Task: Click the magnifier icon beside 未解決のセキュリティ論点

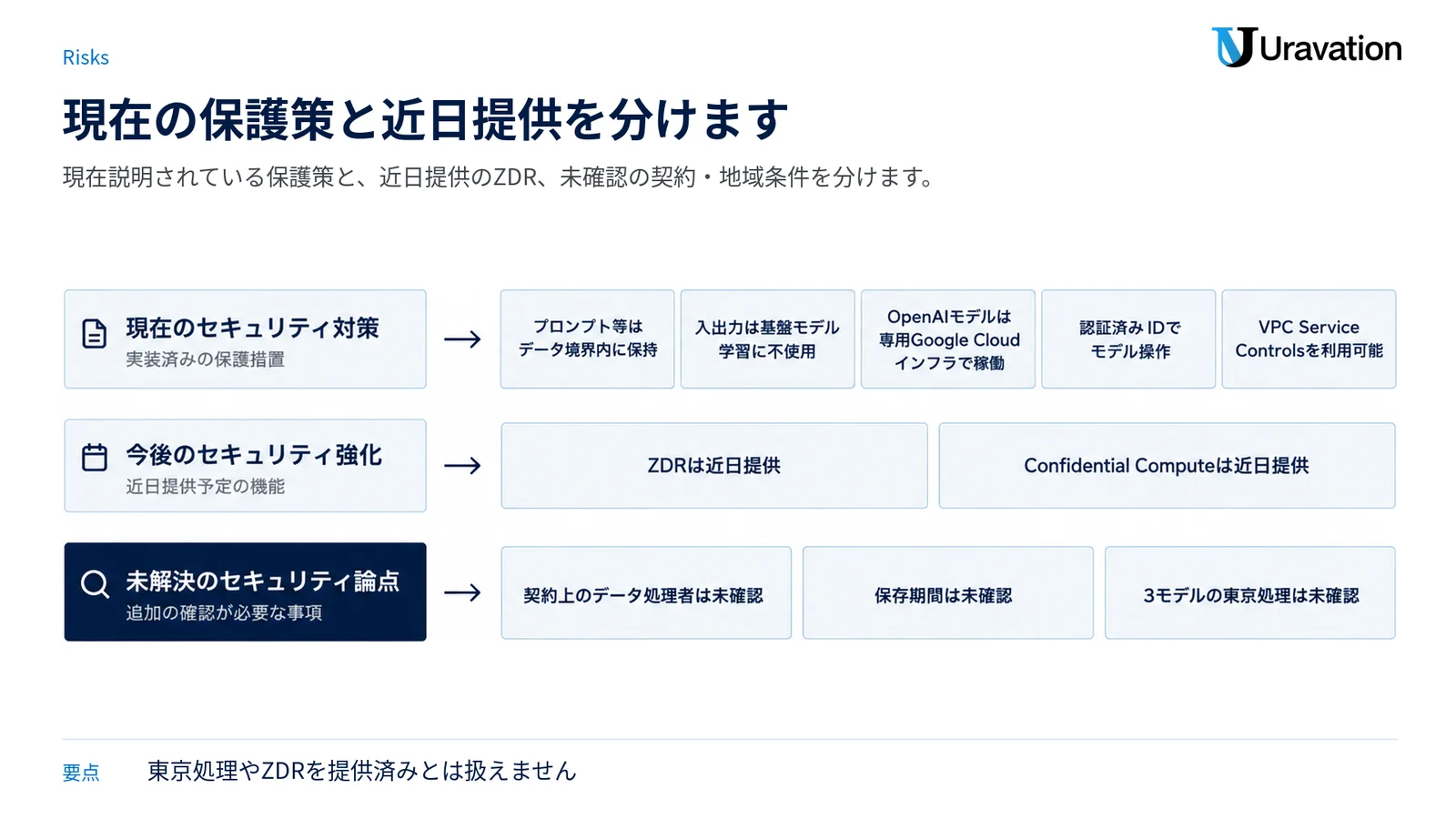Action: (95, 583)
